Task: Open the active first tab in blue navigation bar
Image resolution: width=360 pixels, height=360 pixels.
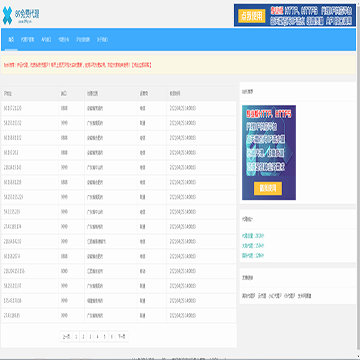Action: pyautogui.click(x=11, y=40)
